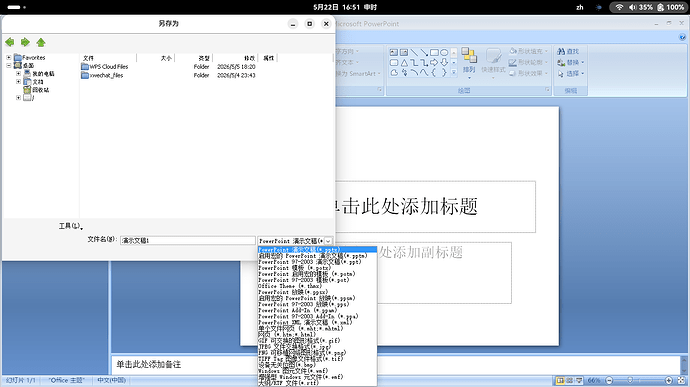Open the Shape Effects (形状效果) dropdown
The image size is (690, 387).
click(x=529, y=74)
